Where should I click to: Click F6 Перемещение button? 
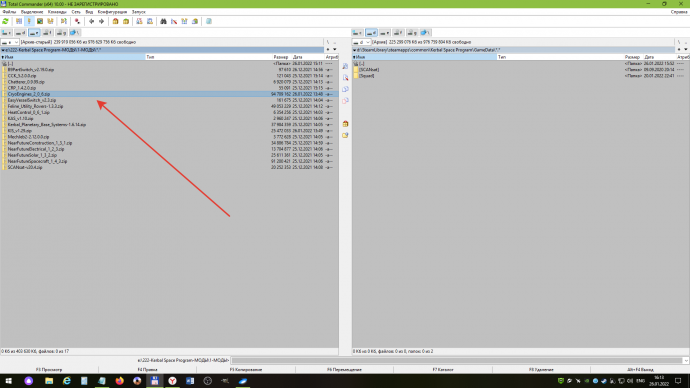(344, 370)
